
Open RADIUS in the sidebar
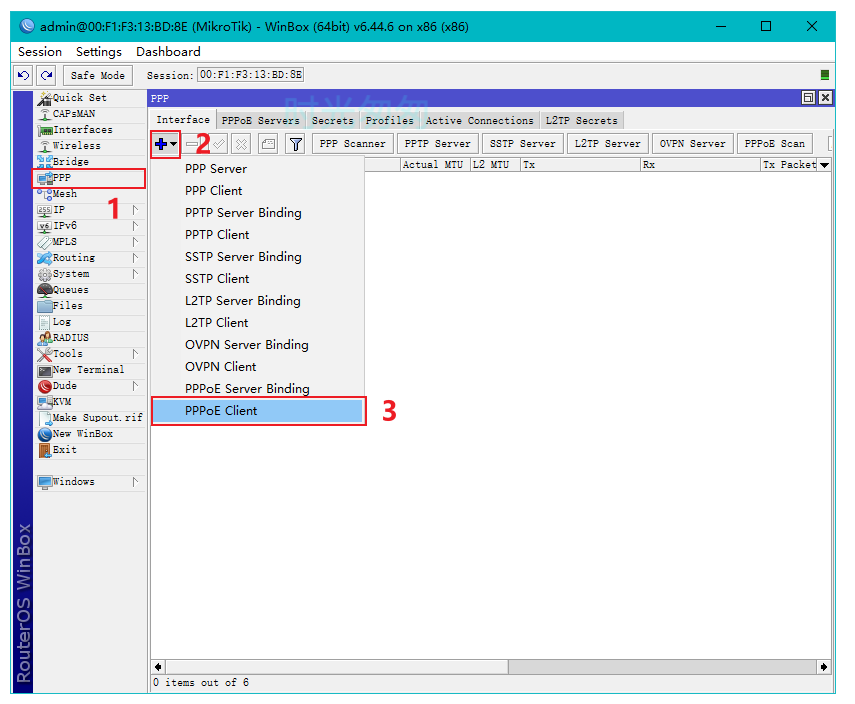tap(90, 338)
